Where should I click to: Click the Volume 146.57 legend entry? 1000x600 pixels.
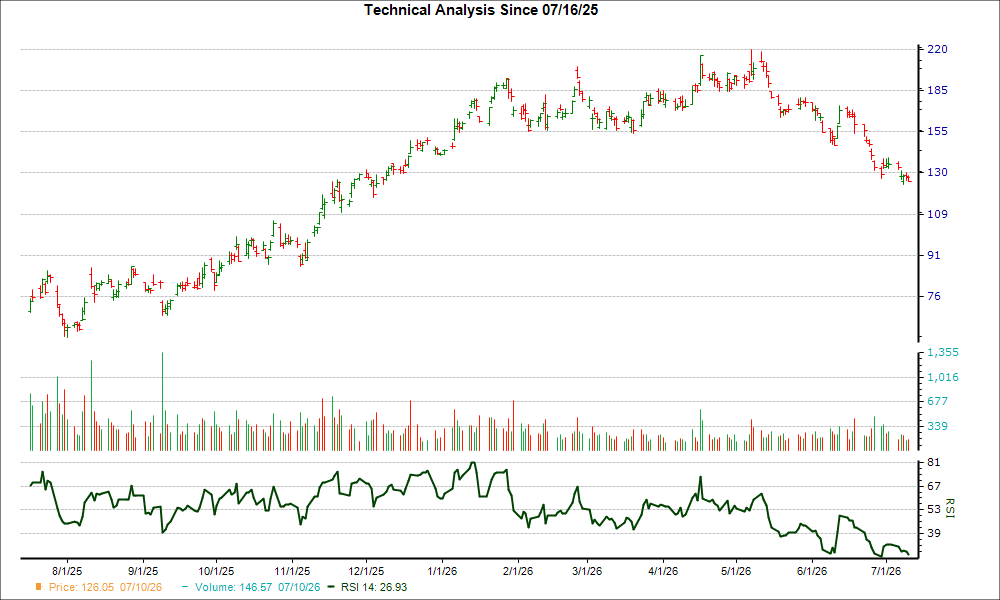(258, 587)
